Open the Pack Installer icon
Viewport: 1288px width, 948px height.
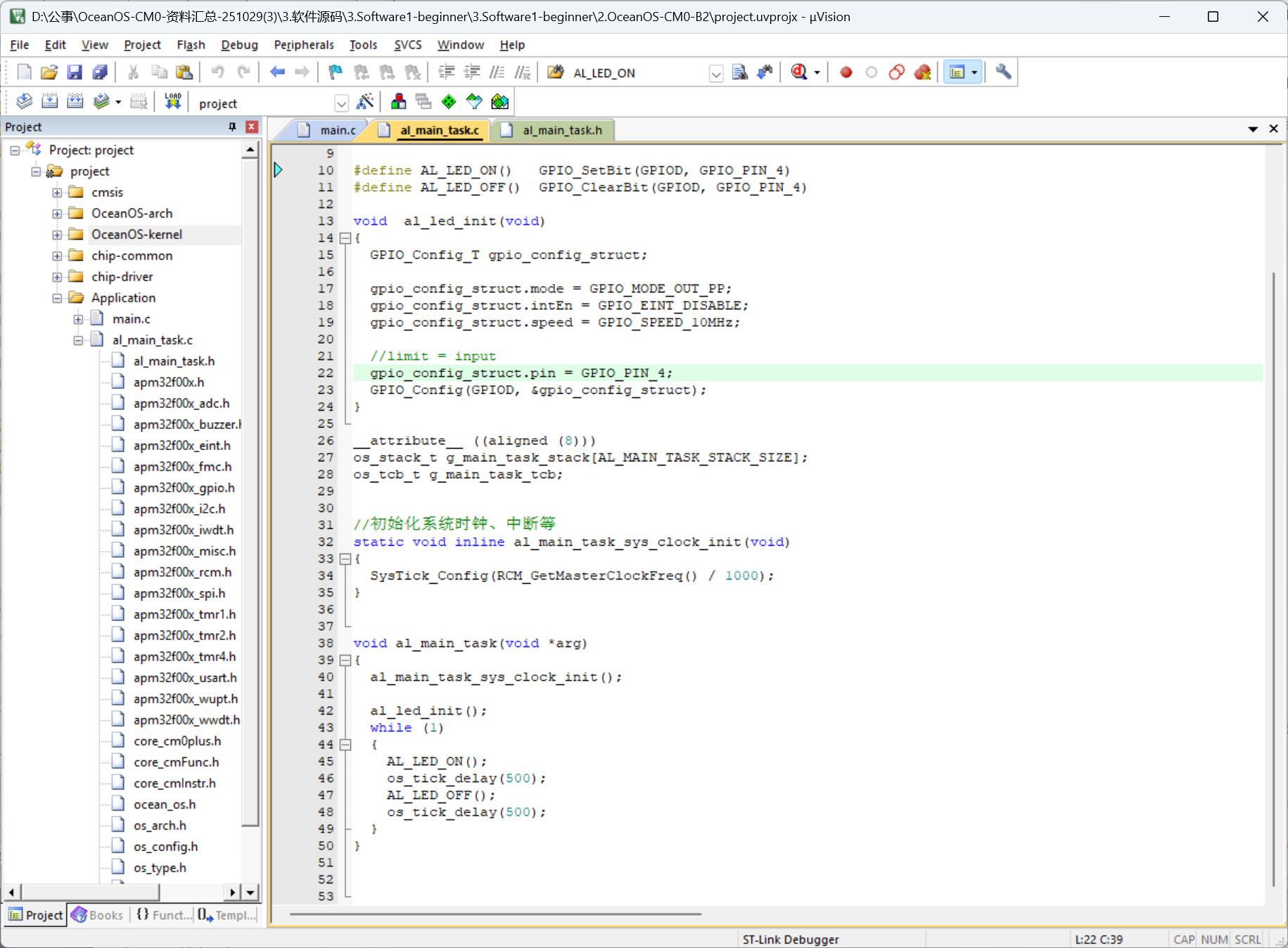[499, 101]
